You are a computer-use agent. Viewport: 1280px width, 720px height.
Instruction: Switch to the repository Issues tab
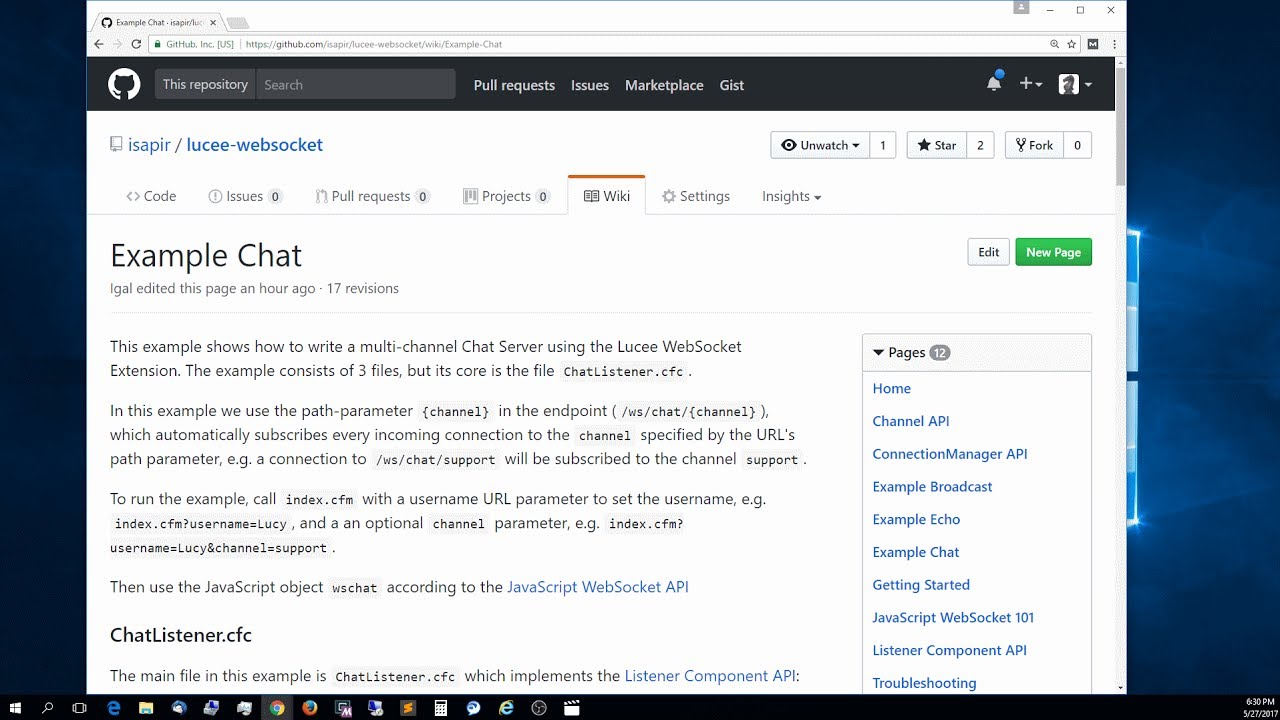[245, 196]
